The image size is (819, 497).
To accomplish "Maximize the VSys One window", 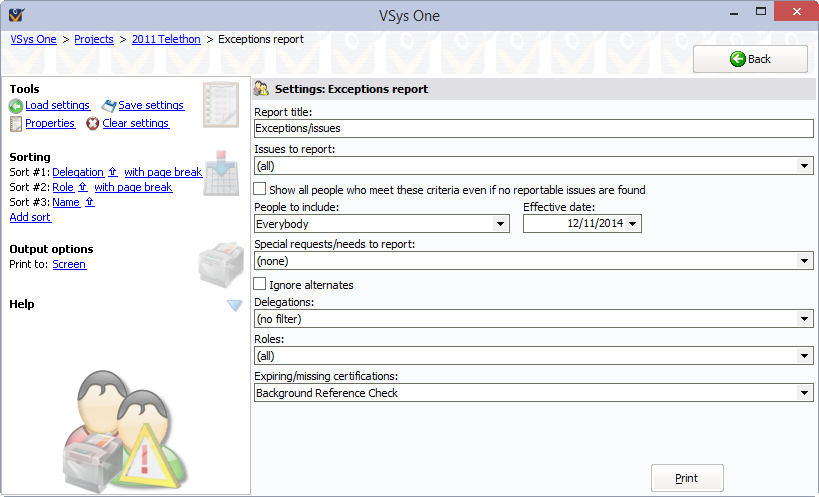I will point(760,11).
